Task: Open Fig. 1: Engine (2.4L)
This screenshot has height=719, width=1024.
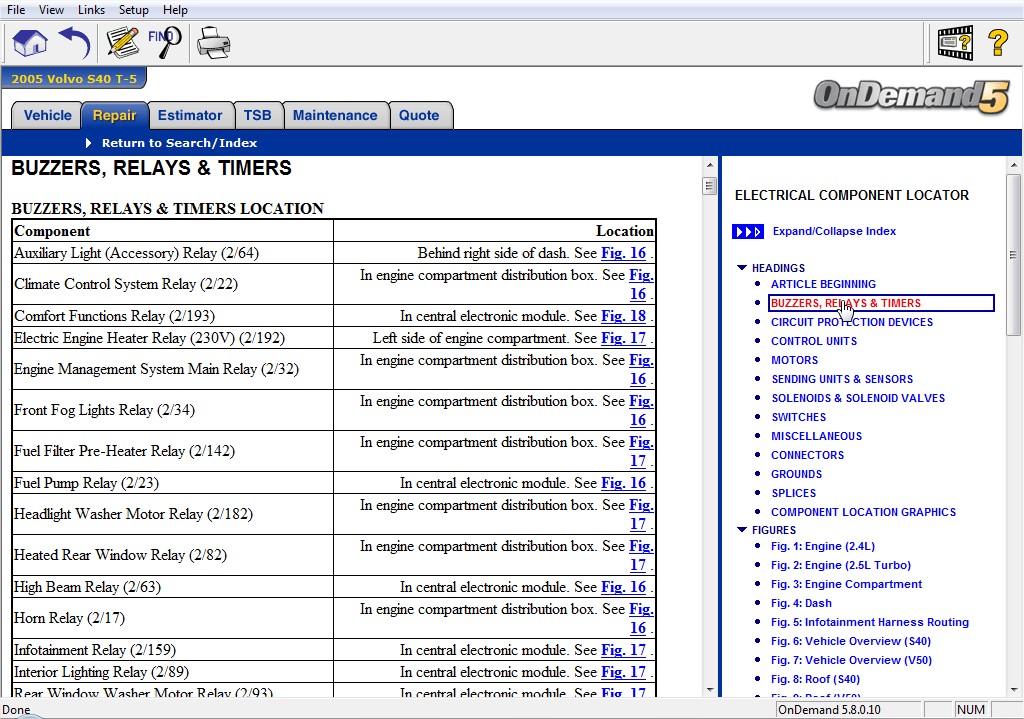Action: pyautogui.click(x=823, y=546)
